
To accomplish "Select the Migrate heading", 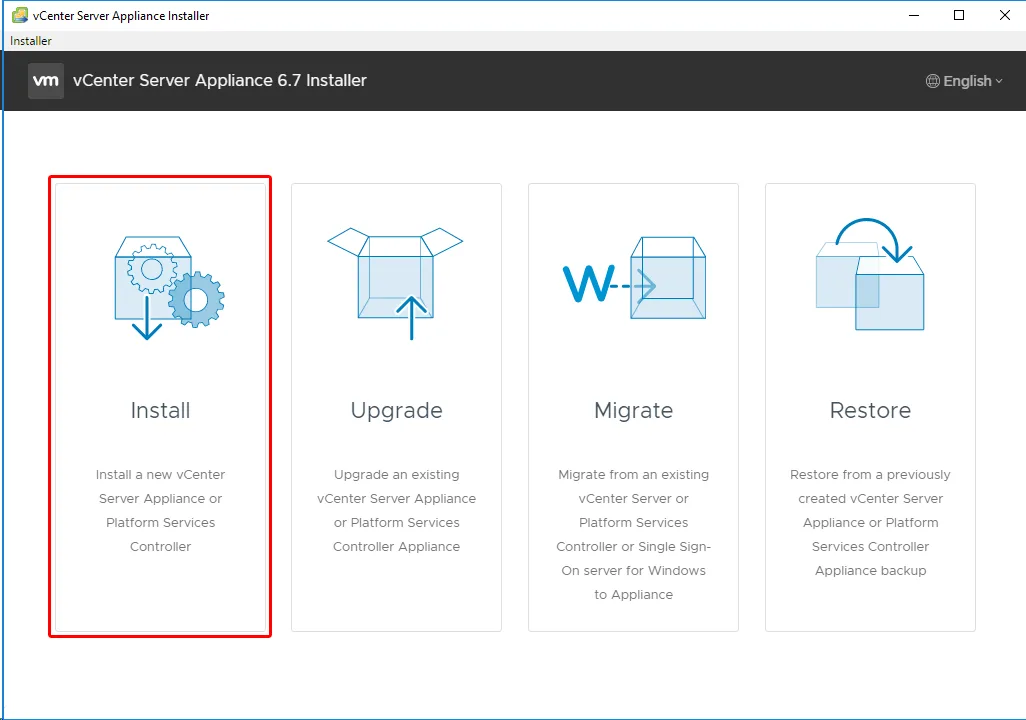I will coord(633,411).
